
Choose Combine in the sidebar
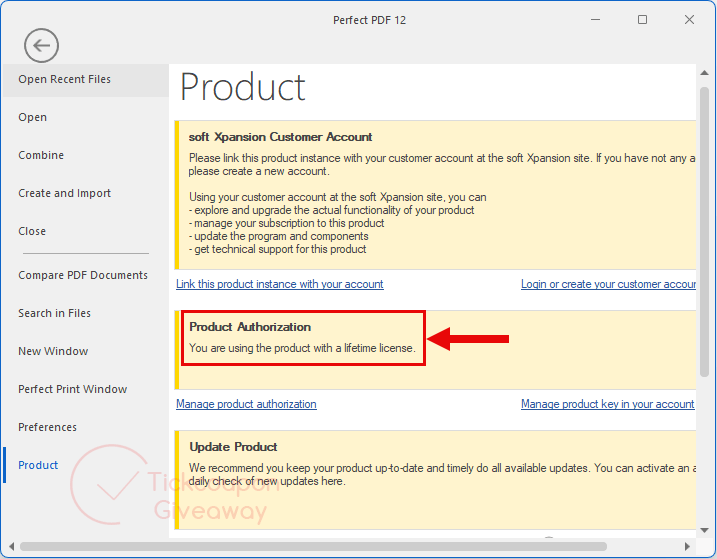tap(41, 155)
